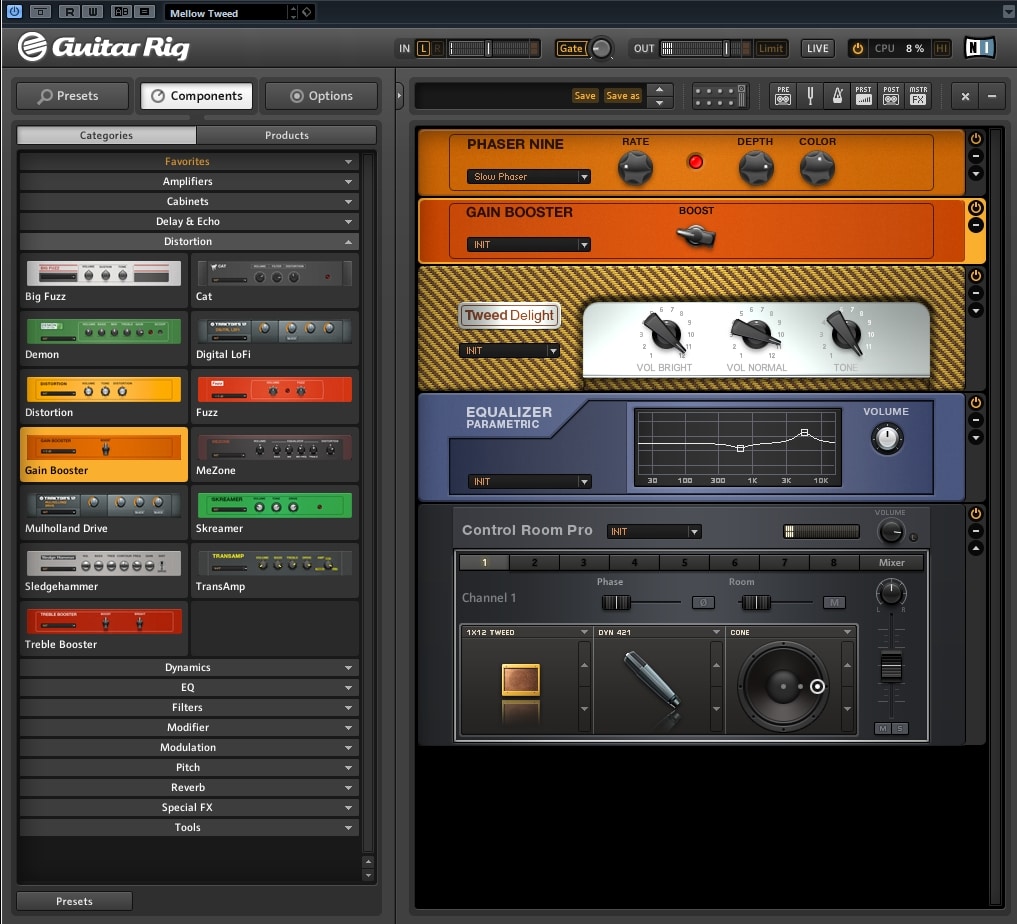Toggle the noise Gate on or off
1017x924 pixels.
click(571, 48)
